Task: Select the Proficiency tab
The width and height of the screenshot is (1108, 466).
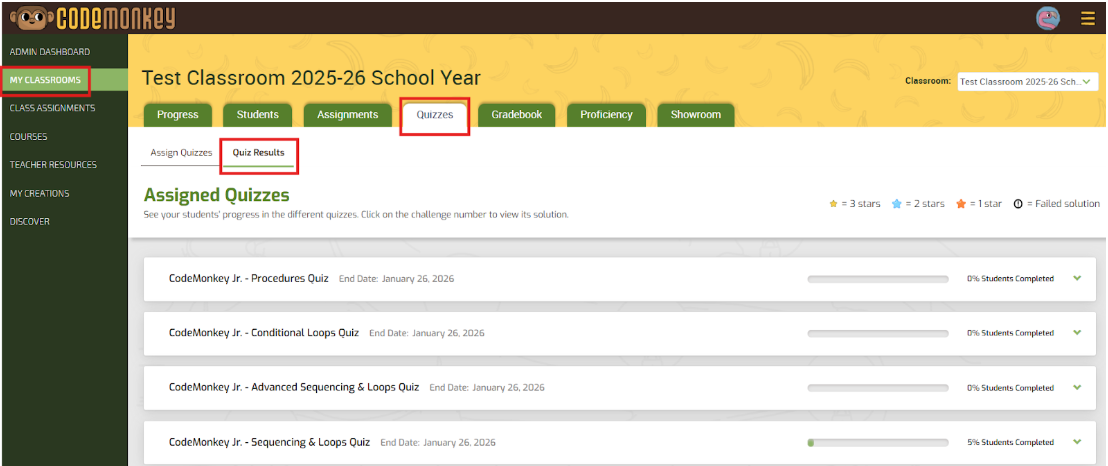Action: [606, 114]
